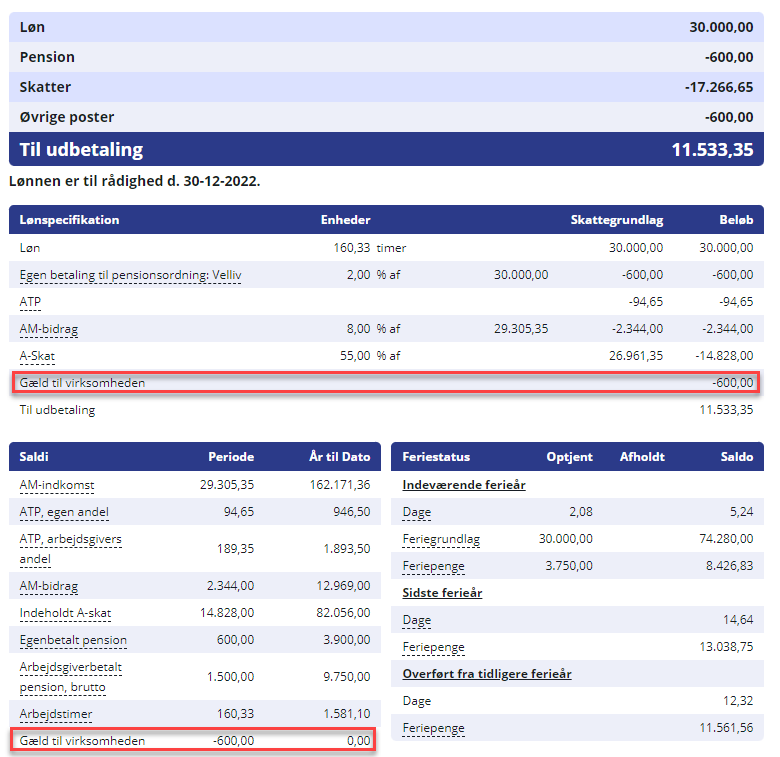Screen dimensions: 780x757
Task: Click the A-Skat label in Lønspecifikation
Action: (x=37, y=356)
